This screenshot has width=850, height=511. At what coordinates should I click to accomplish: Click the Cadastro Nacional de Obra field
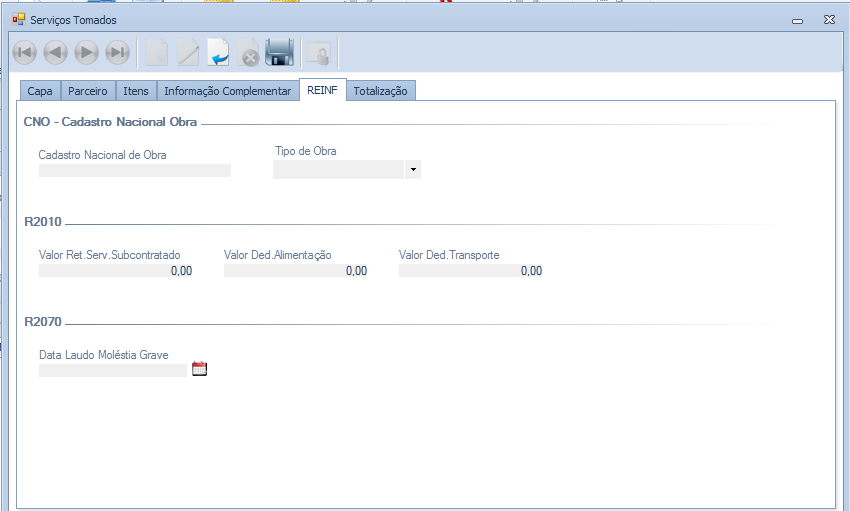click(135, 170)
